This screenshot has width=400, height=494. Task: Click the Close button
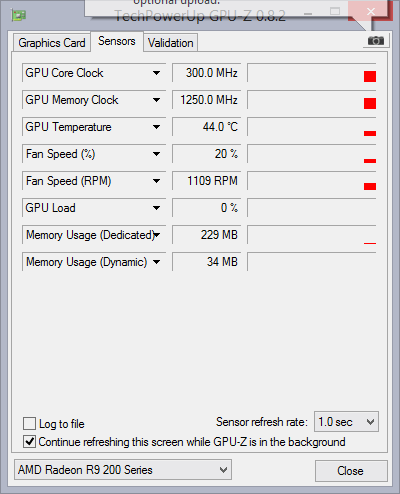[x=351, y=471]
